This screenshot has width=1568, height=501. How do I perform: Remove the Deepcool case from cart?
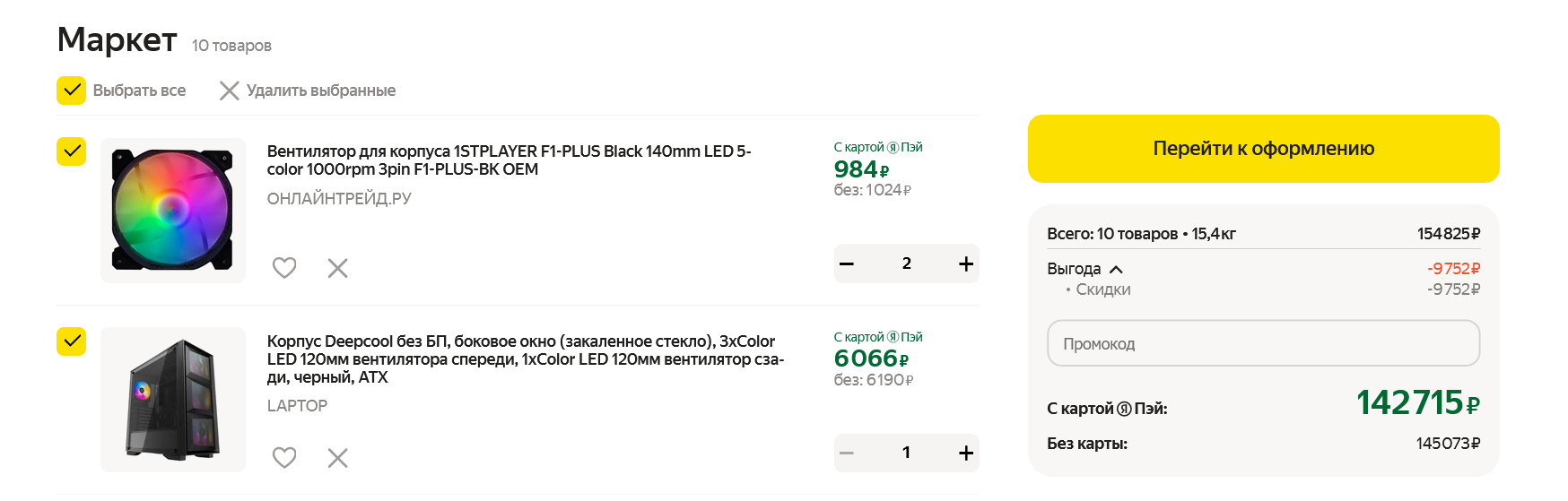click(337, 458)
